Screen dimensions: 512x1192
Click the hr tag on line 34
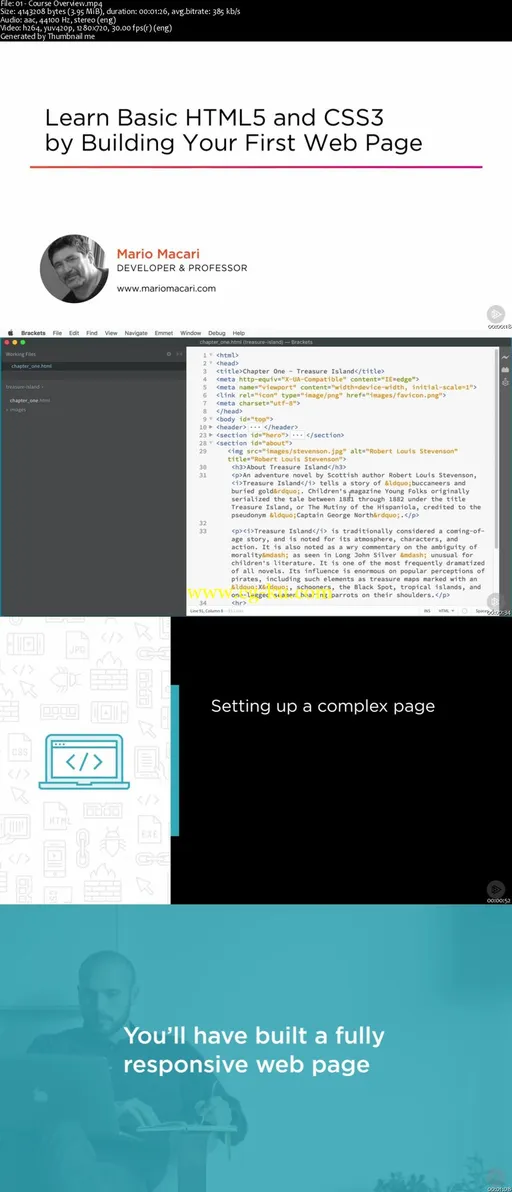[x=239, y=603]
